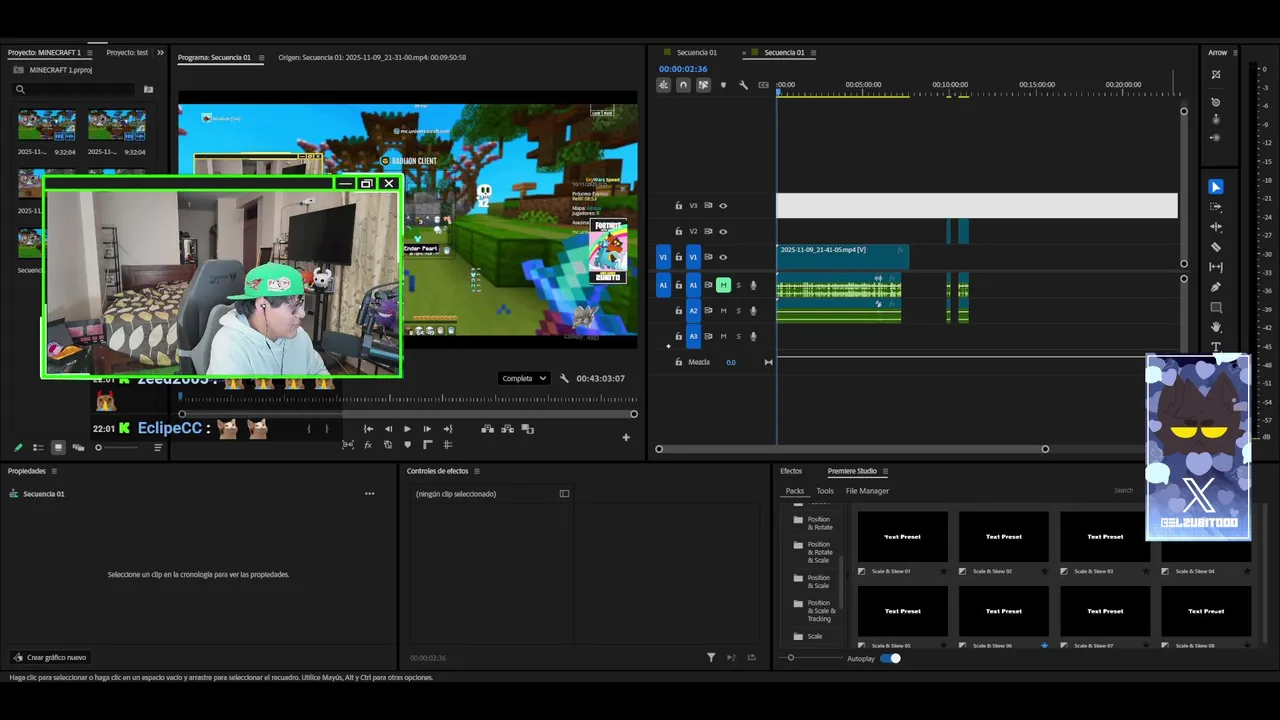The image size is (1280, 720).
Task: Select the Scale & Skew 02 preset thumbnail
Action: point(1003,537)
